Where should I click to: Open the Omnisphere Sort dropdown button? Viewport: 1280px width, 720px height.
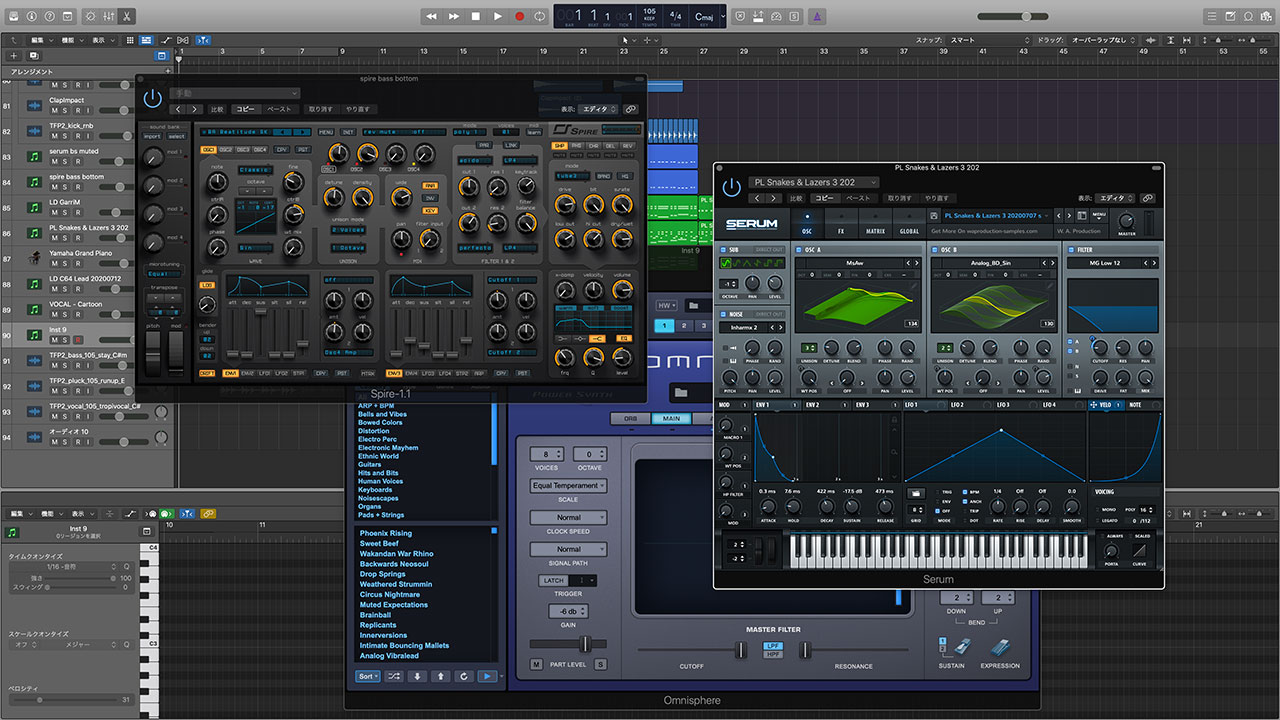tap(367, 676)
